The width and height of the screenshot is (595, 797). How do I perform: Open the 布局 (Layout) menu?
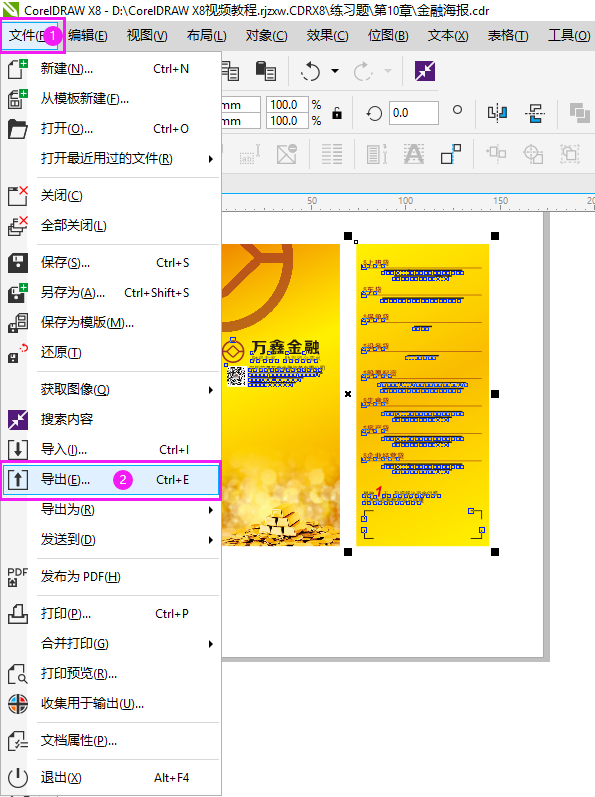pyautogui.click(x=206, y=35)
